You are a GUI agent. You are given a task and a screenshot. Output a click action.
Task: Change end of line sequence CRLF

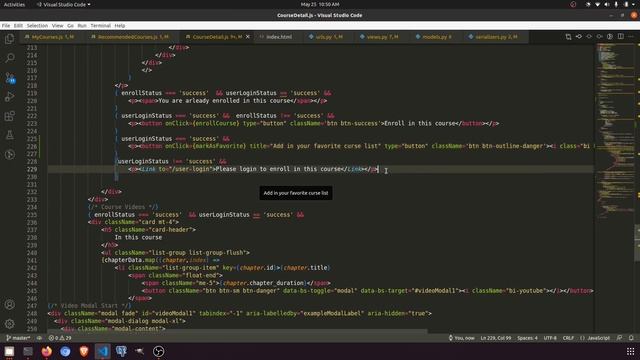(568, 338)
